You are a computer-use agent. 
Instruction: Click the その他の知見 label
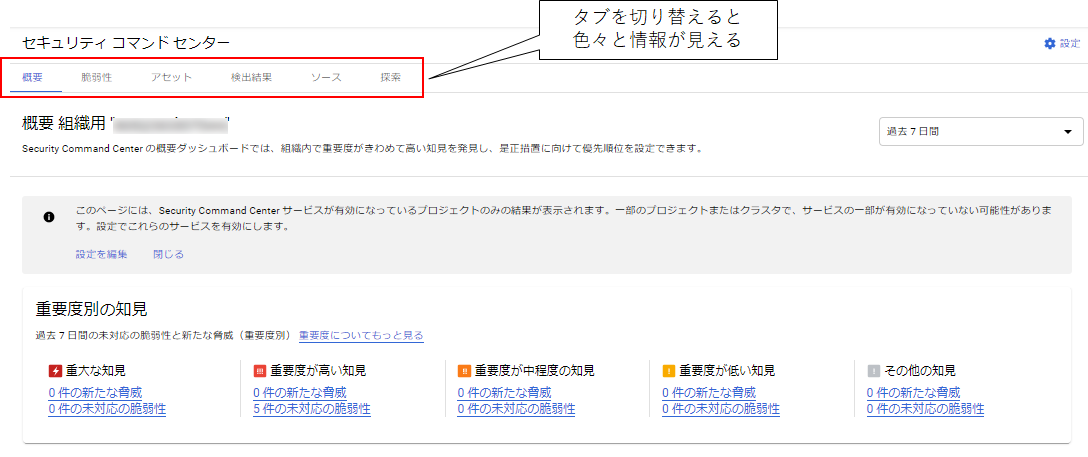(x=919, y=371)
